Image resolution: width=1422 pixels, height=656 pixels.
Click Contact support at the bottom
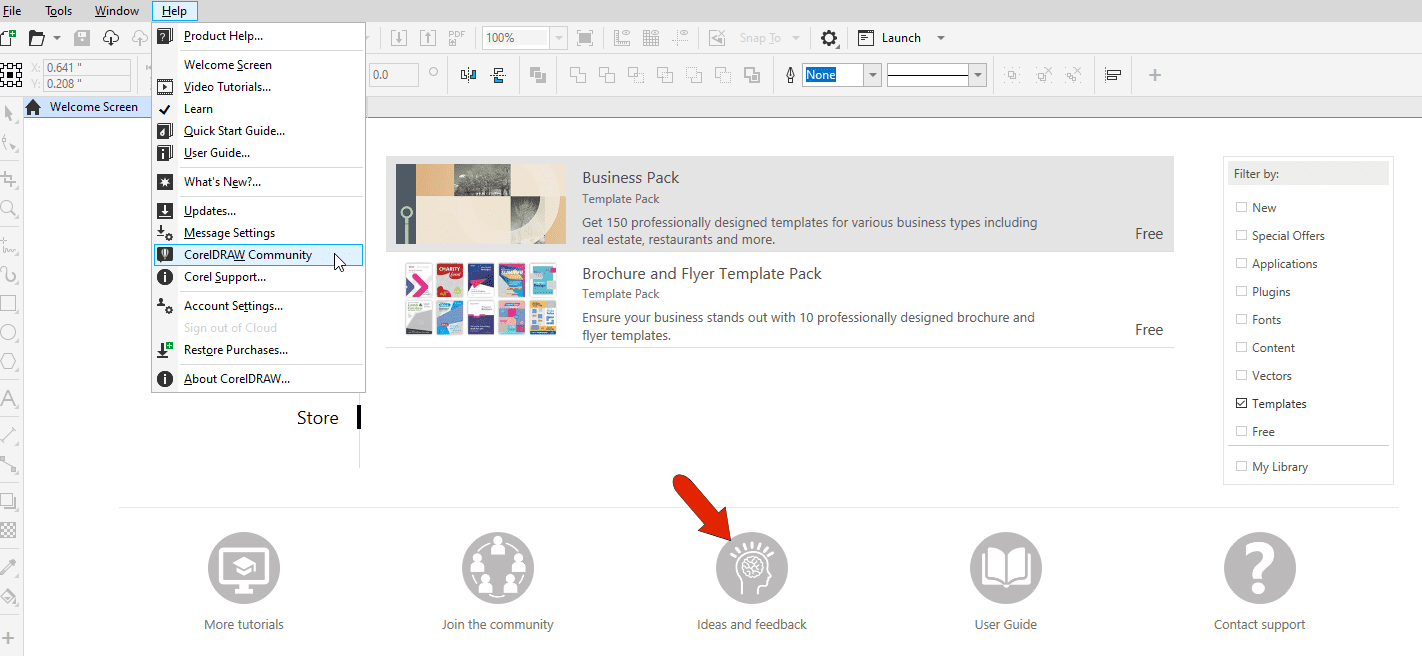pyautogui.click(x=1259, y=567)
